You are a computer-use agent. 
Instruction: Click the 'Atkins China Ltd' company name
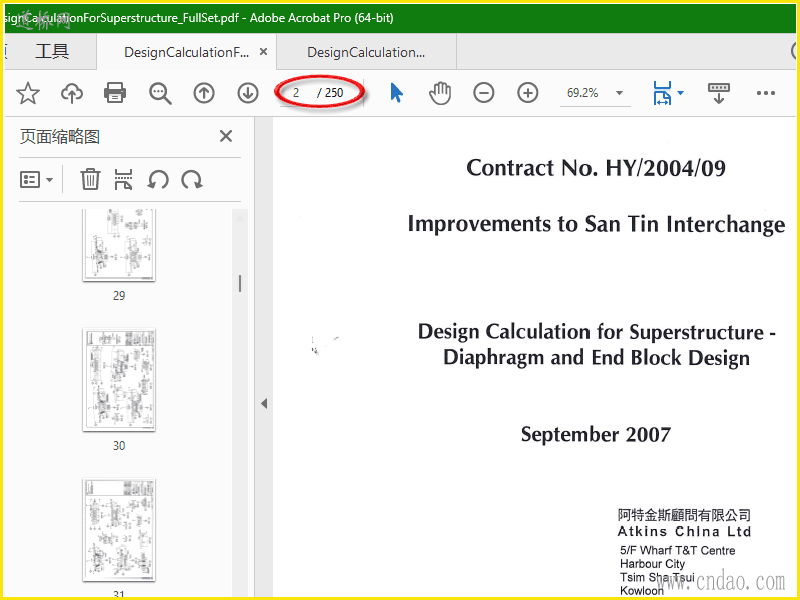pyautogui.click(x=684, y=531)
